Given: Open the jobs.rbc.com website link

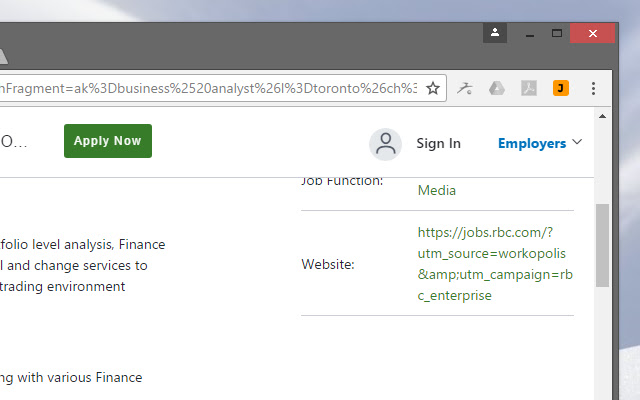Looking at the screenshot, I should pyautogui.click(x=495, y=264).
